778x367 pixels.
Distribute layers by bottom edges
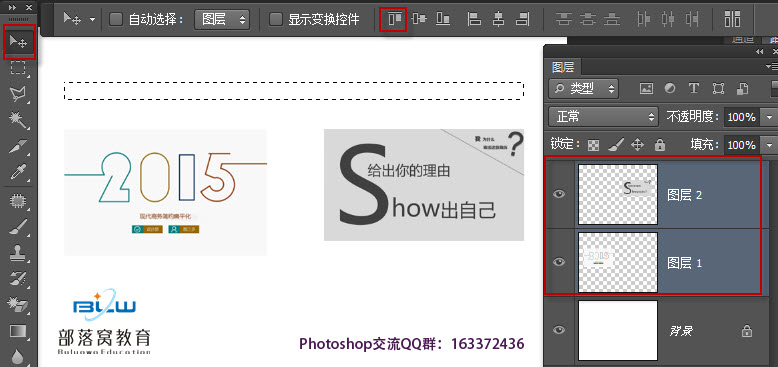click(612, 19)
